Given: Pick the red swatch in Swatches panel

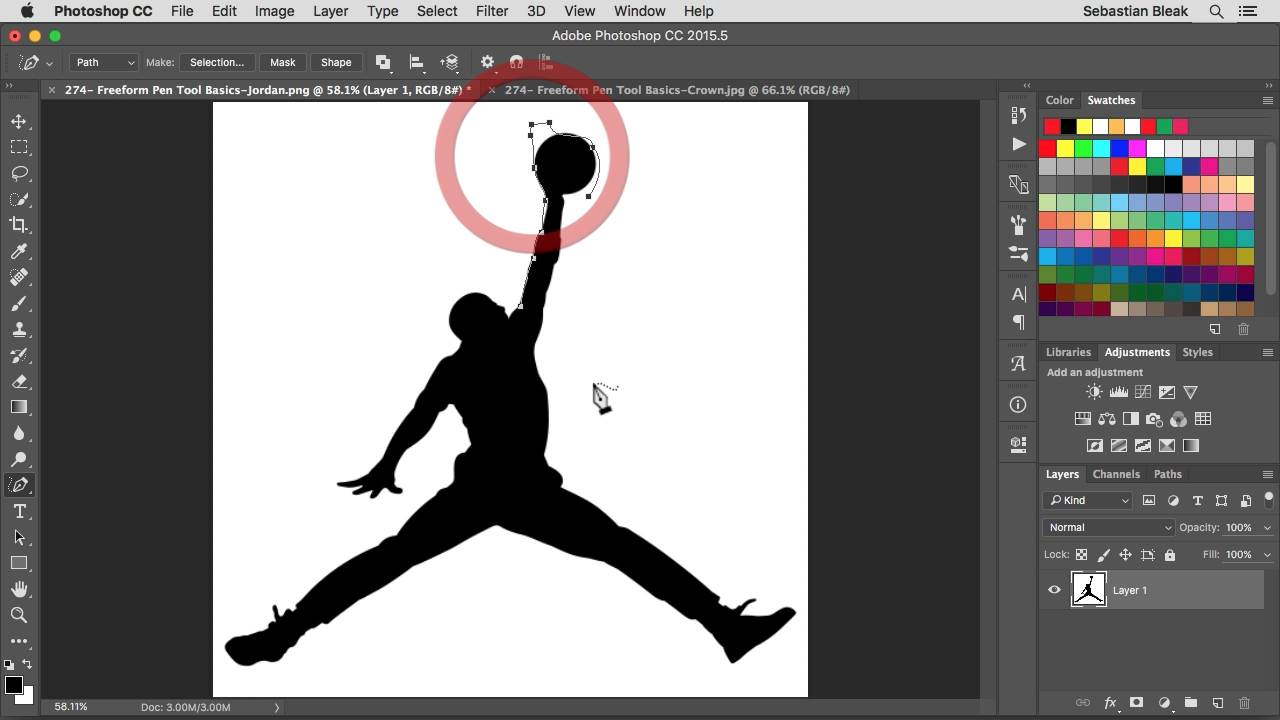Looking at the screenshot, I should point(1047,148).
